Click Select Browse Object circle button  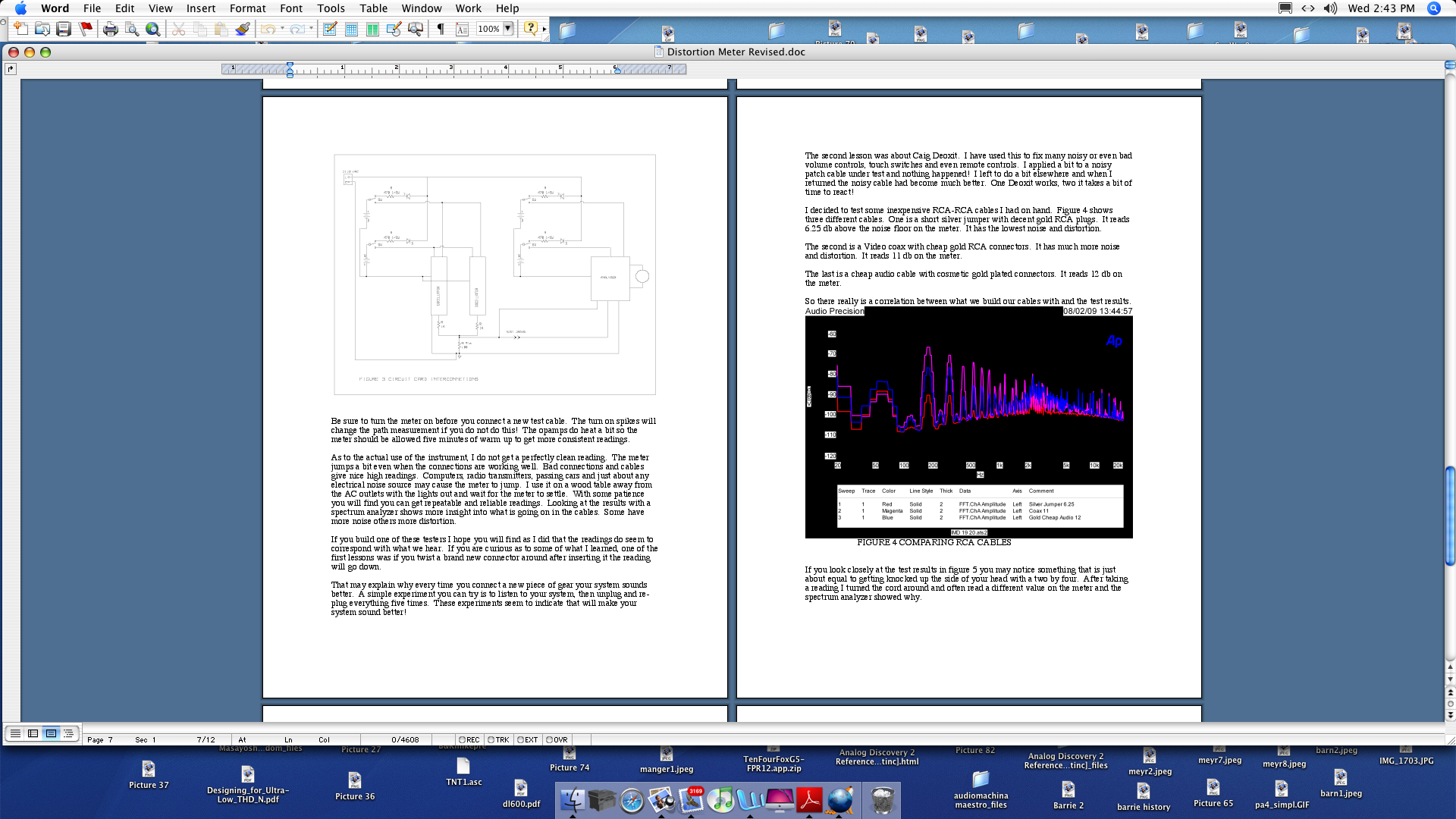[1450, 703]
